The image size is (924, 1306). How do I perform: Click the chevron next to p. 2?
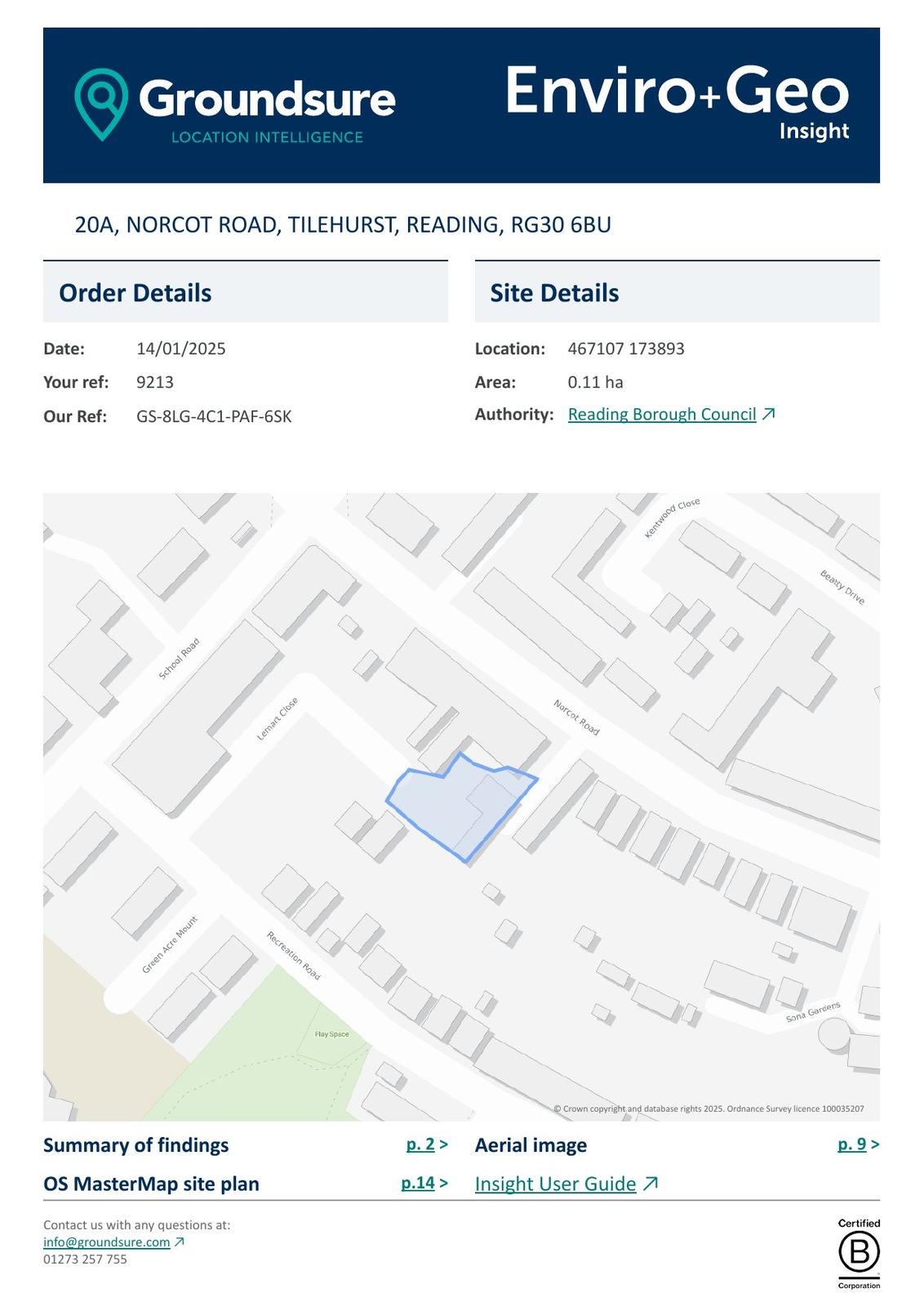coord(444,1144)
